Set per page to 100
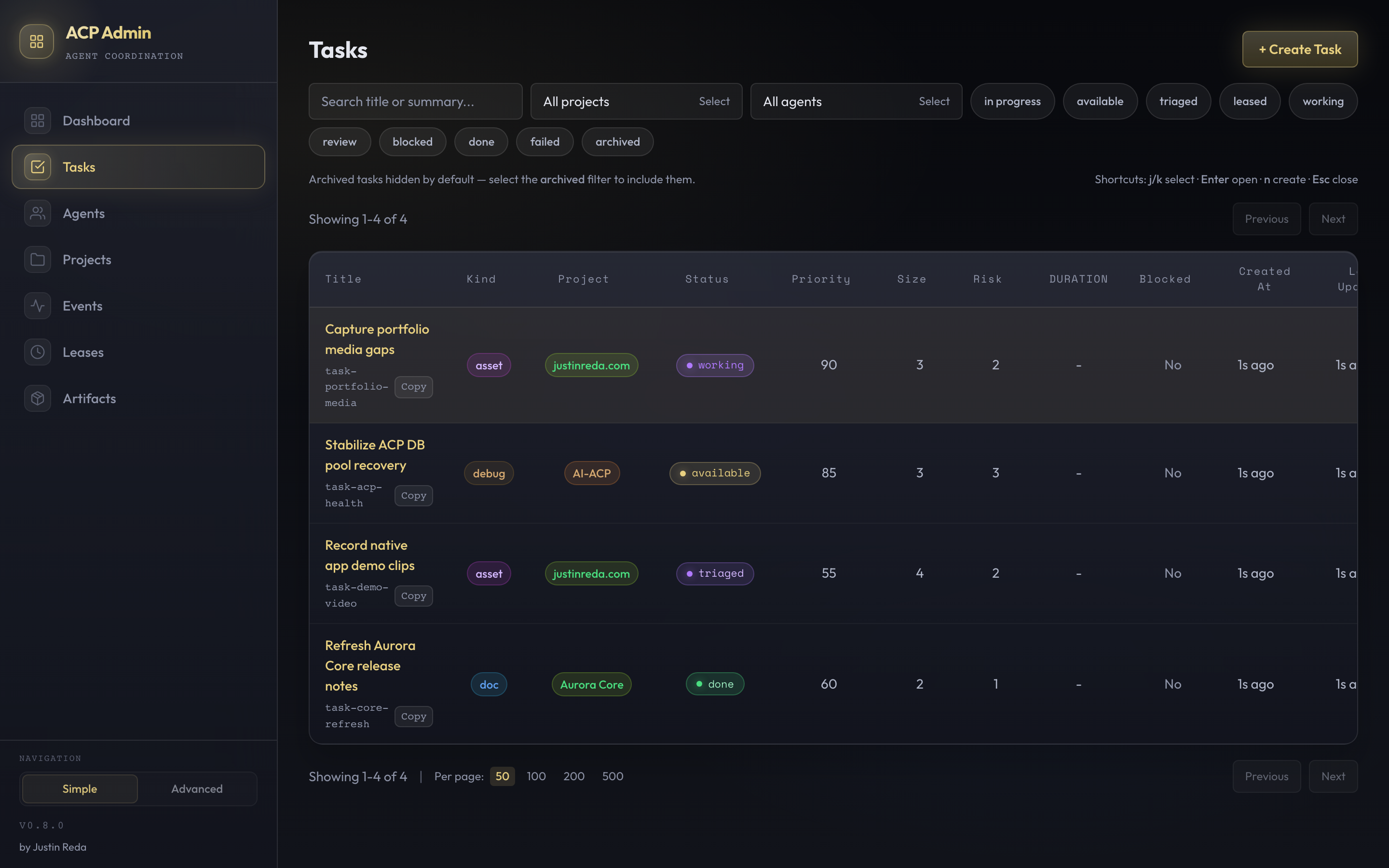1389x868 pixels. (x=536, y=776)
